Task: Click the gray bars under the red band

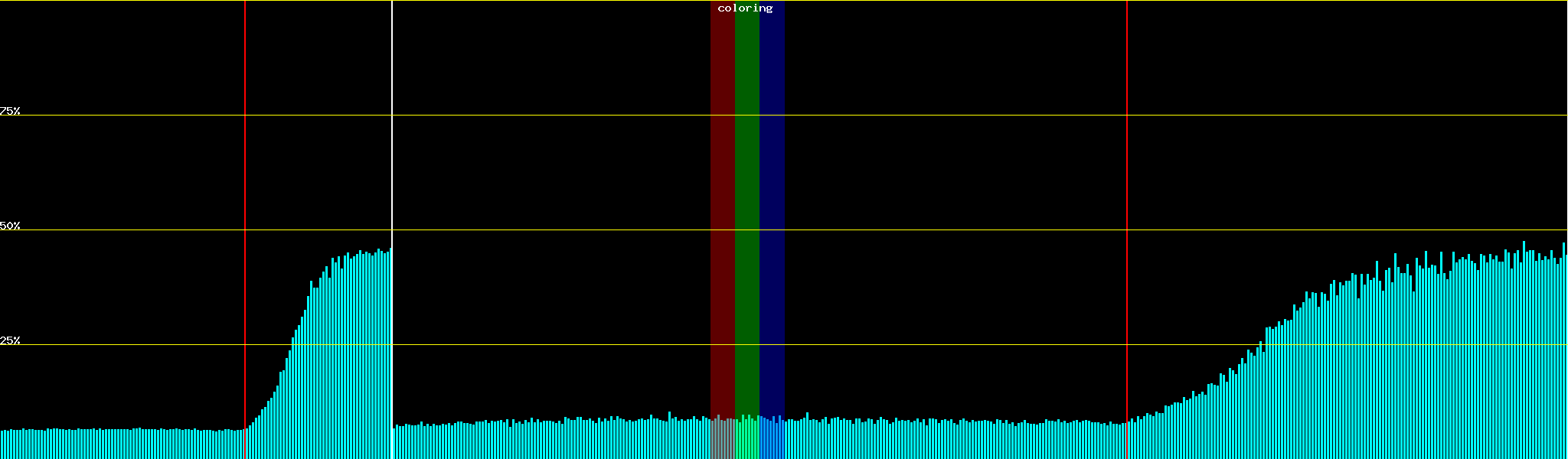Action: pos(722,440)
